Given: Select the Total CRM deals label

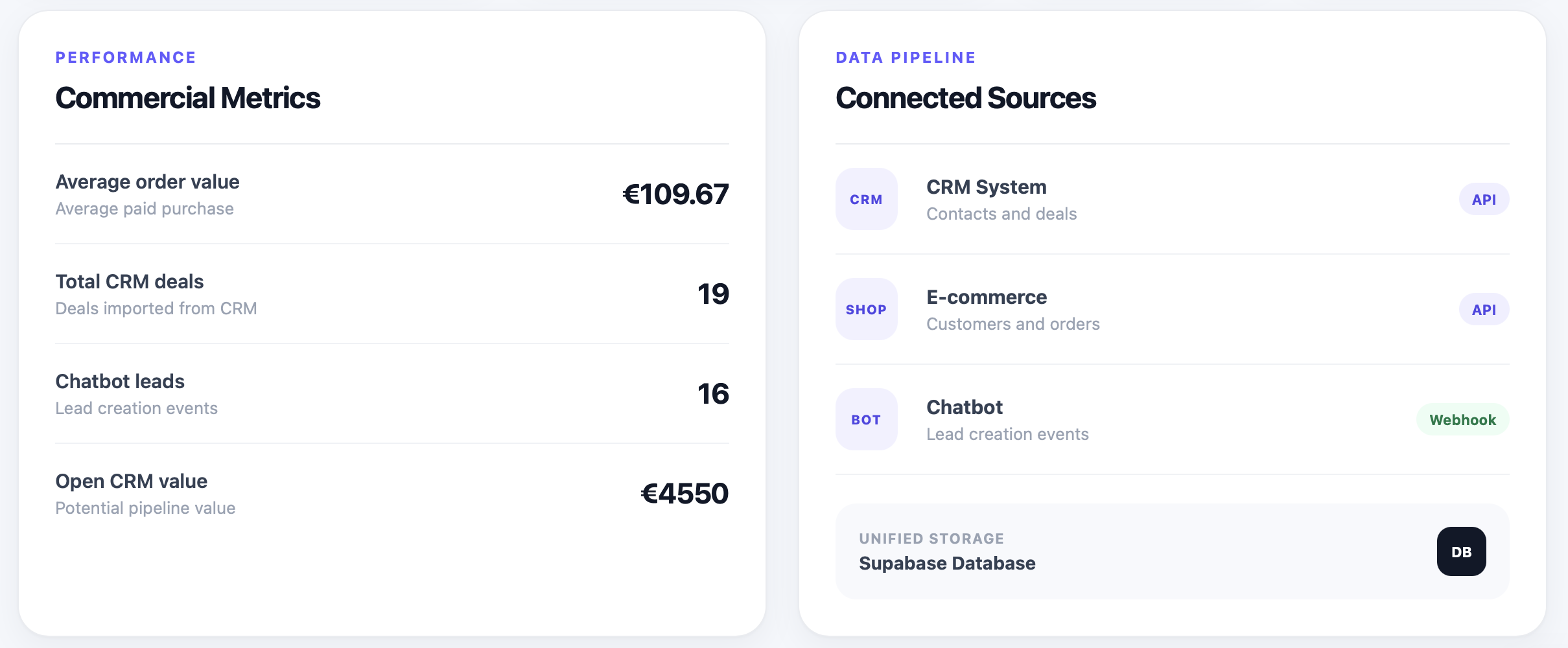Looking at the screenshot, I should click(x=130, y=281).
